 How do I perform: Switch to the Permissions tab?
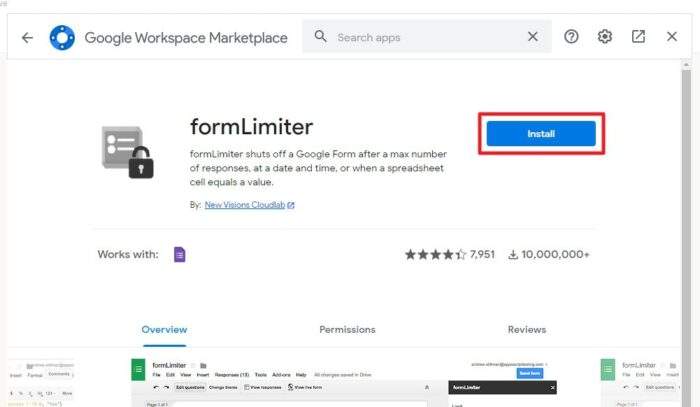tap(347, 330)
